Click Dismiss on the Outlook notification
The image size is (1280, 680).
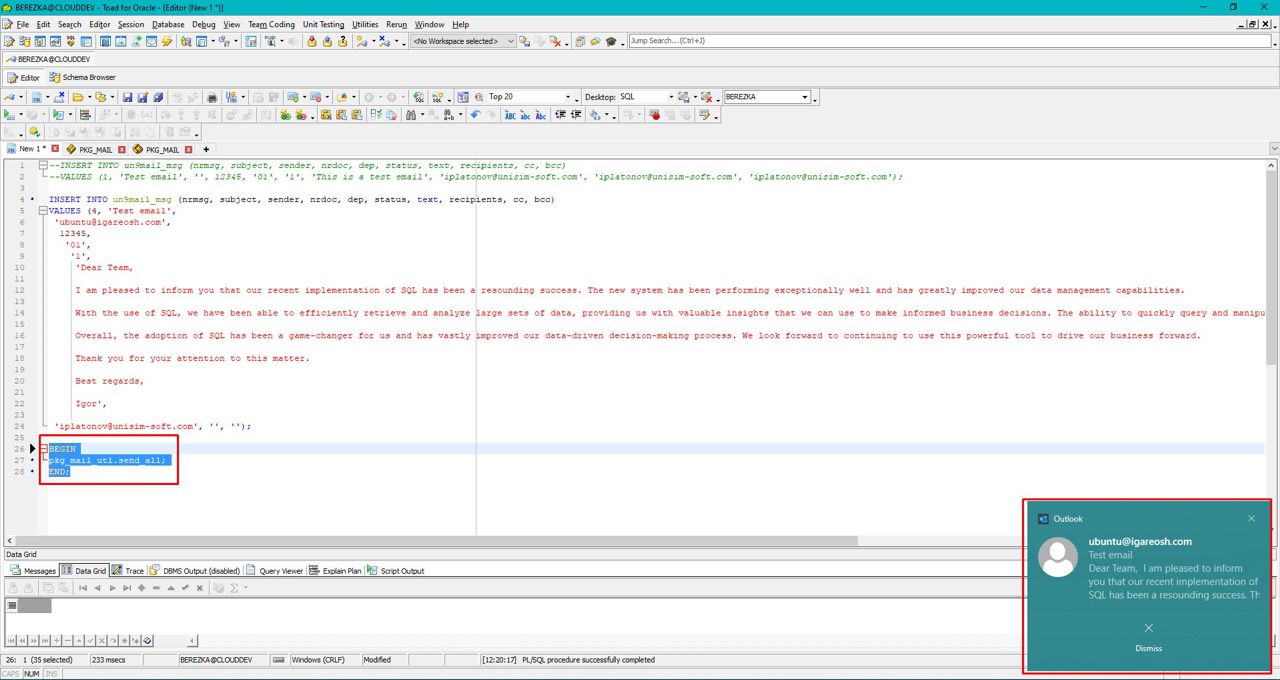(1148, 648)
